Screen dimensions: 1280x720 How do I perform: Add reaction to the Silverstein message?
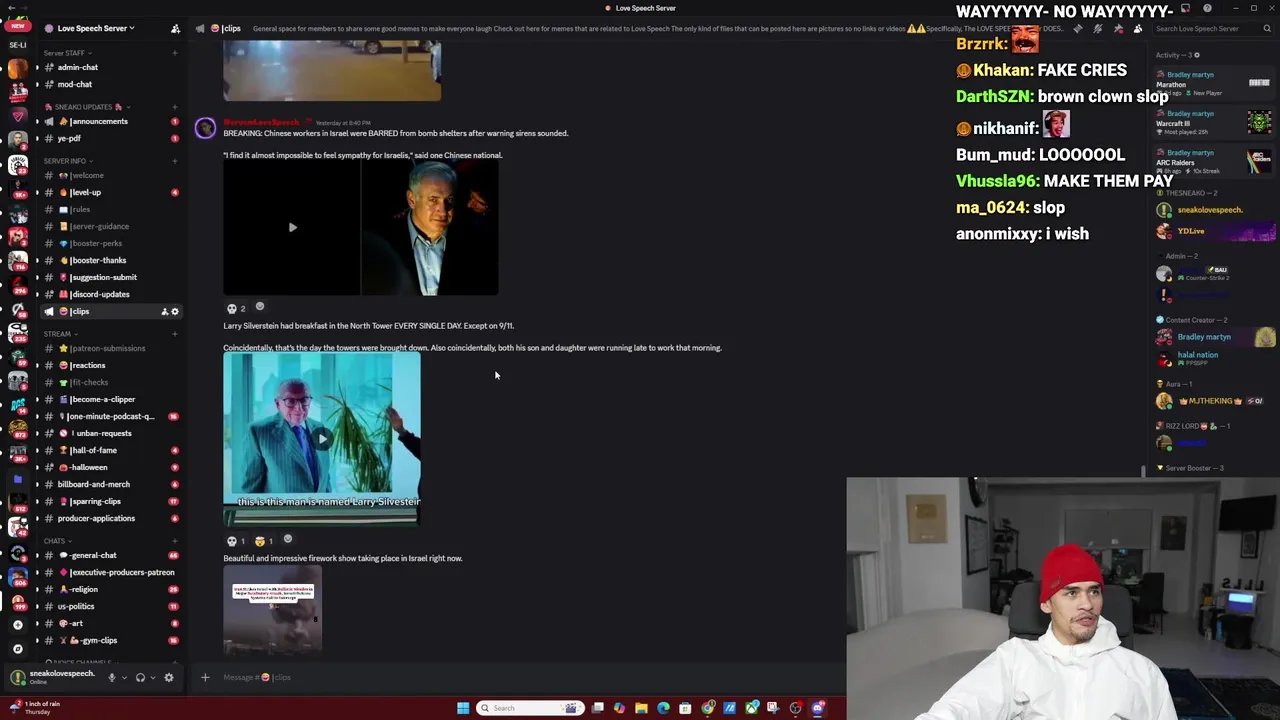tap(288, 540)
